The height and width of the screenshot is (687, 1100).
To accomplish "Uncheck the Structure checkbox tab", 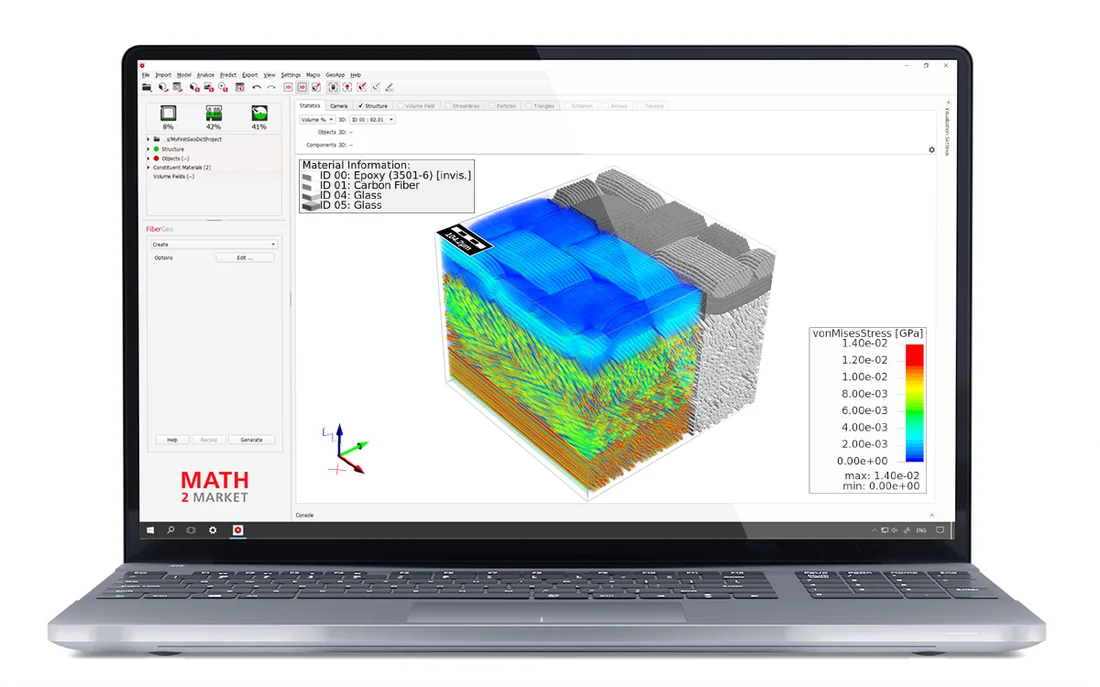I will [361, 106].
